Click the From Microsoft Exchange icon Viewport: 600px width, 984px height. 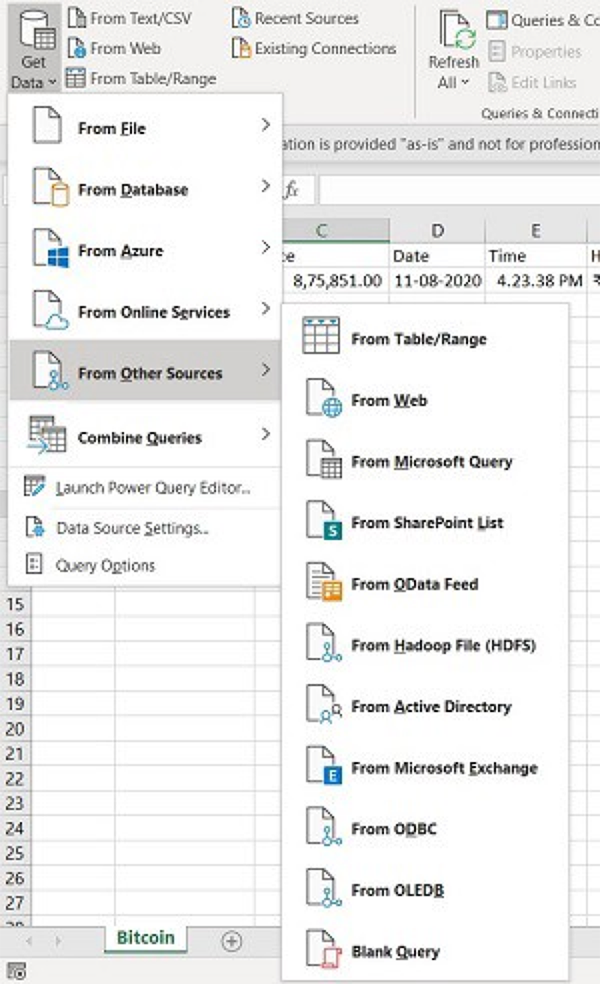pos(322,767)
